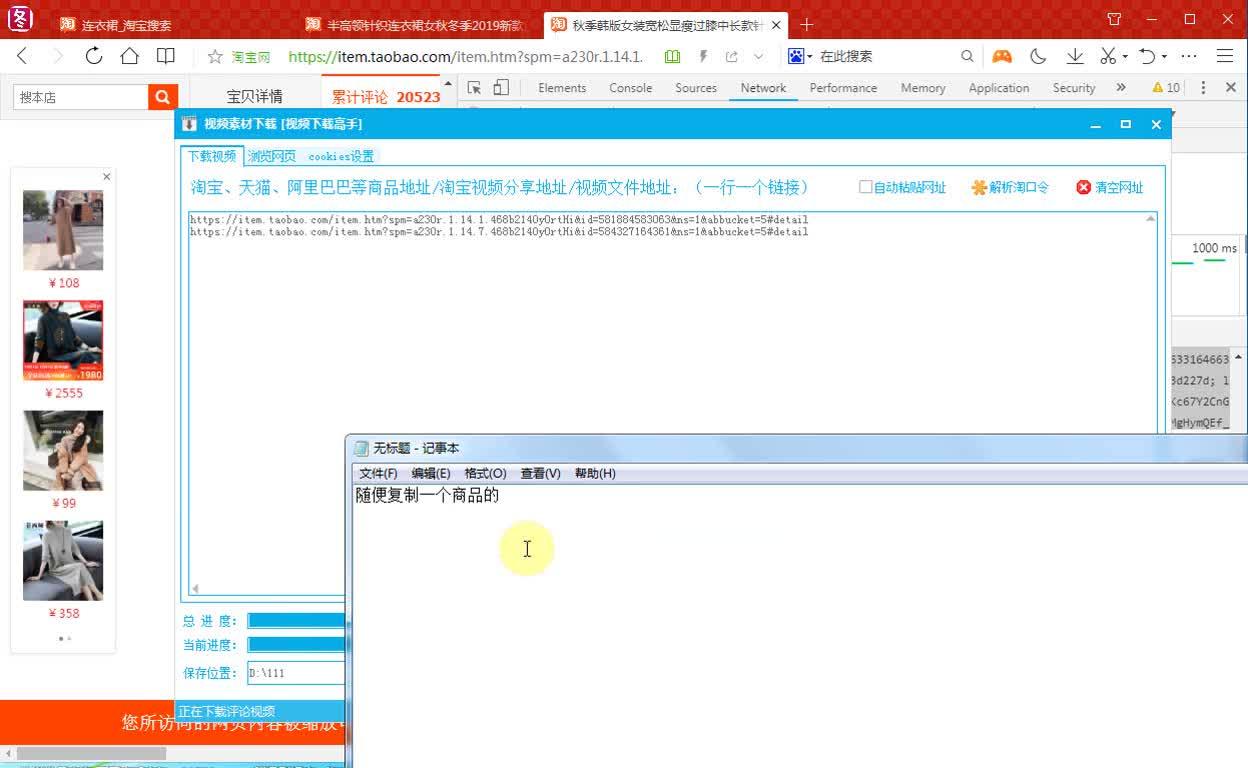Open the ¥358 dress product thumbnail

[63, 560]
